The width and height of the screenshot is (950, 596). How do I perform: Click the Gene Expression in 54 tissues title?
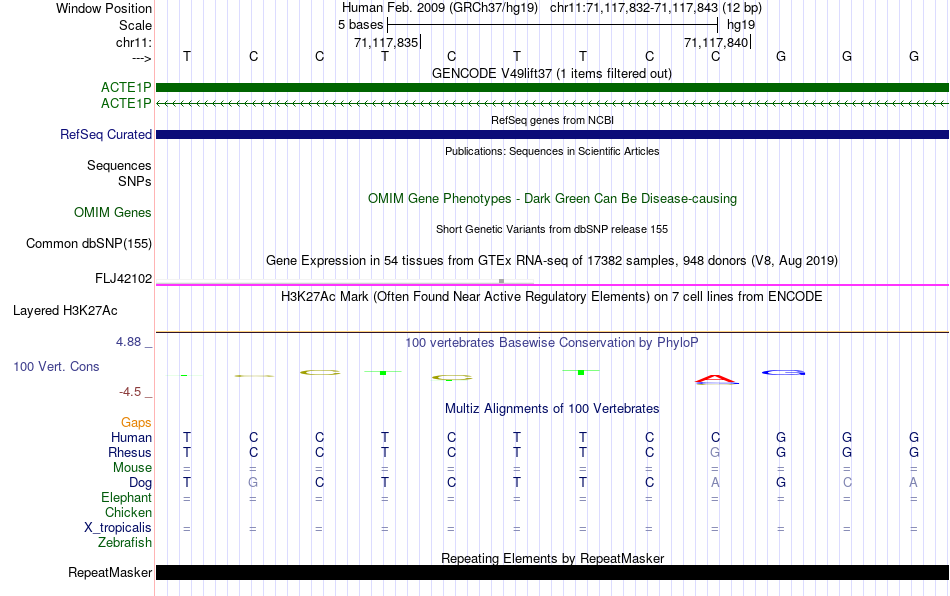(x=552, y=261)
